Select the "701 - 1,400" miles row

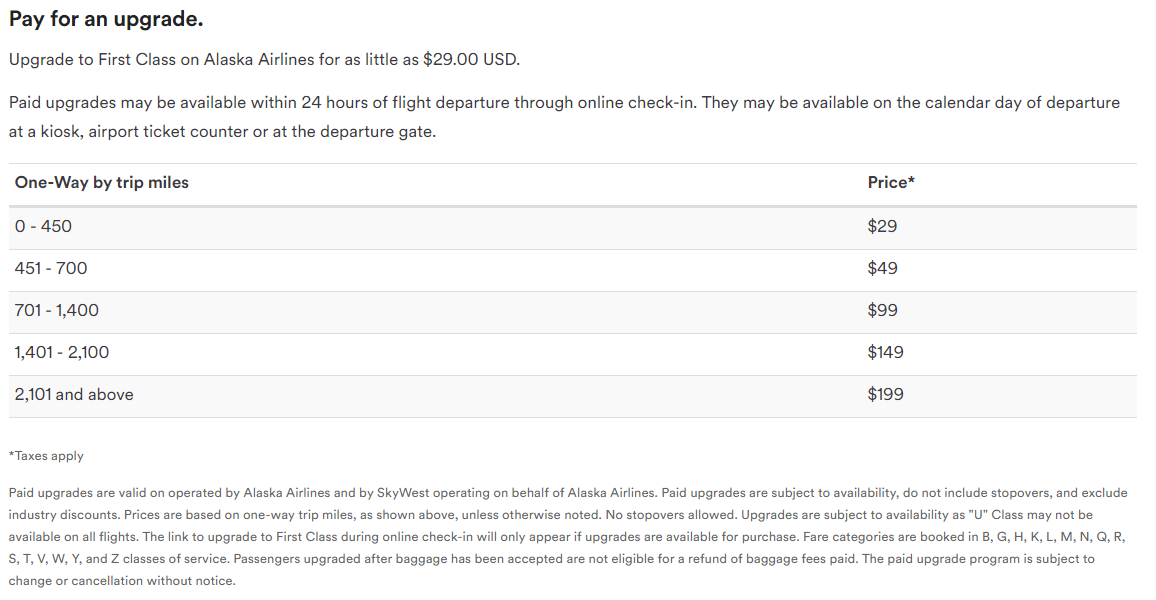(57, 311)
